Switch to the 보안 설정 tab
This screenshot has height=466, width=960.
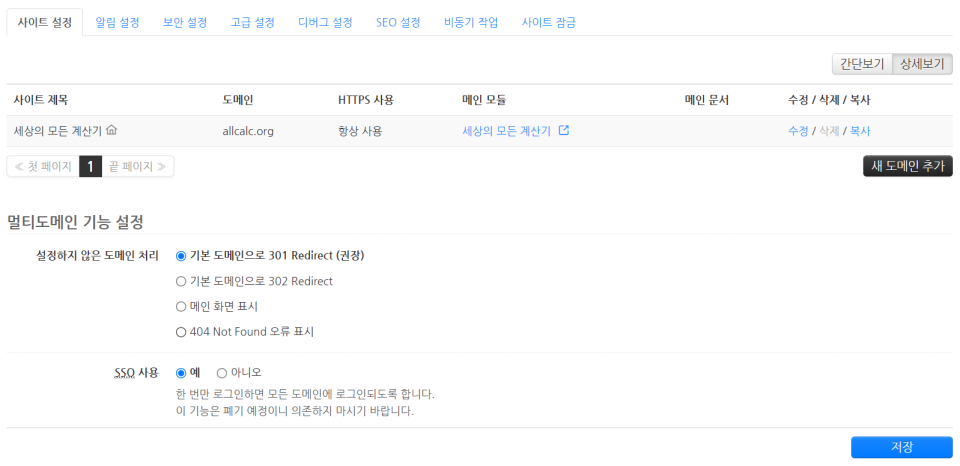click(185, 22)
